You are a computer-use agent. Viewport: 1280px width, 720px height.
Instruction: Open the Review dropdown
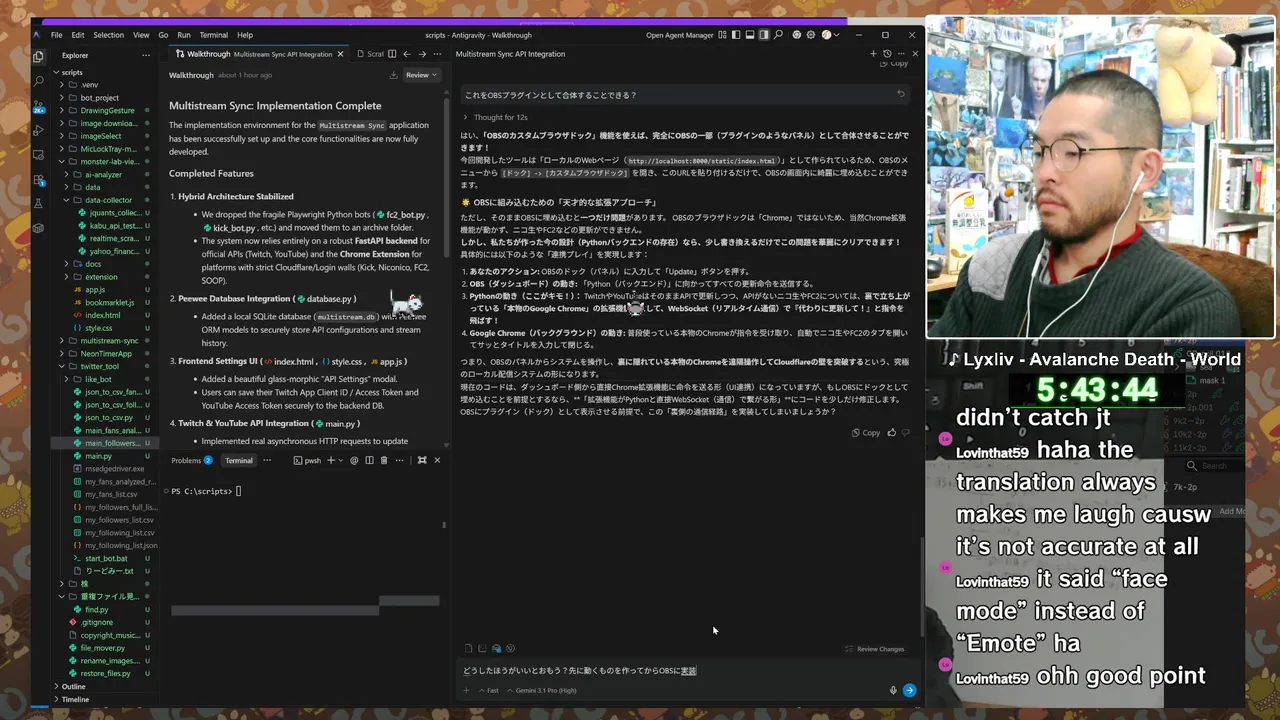tap(422, 75)
